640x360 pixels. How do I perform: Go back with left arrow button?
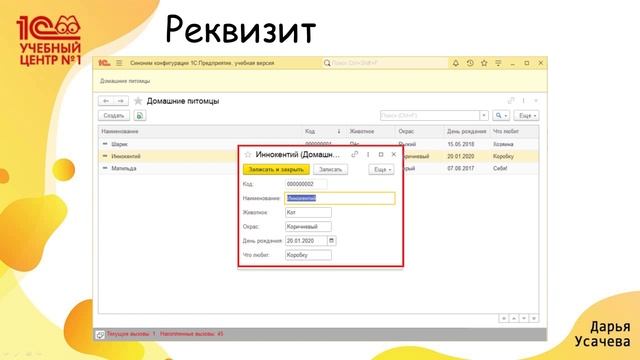click(x=106, y=101)
